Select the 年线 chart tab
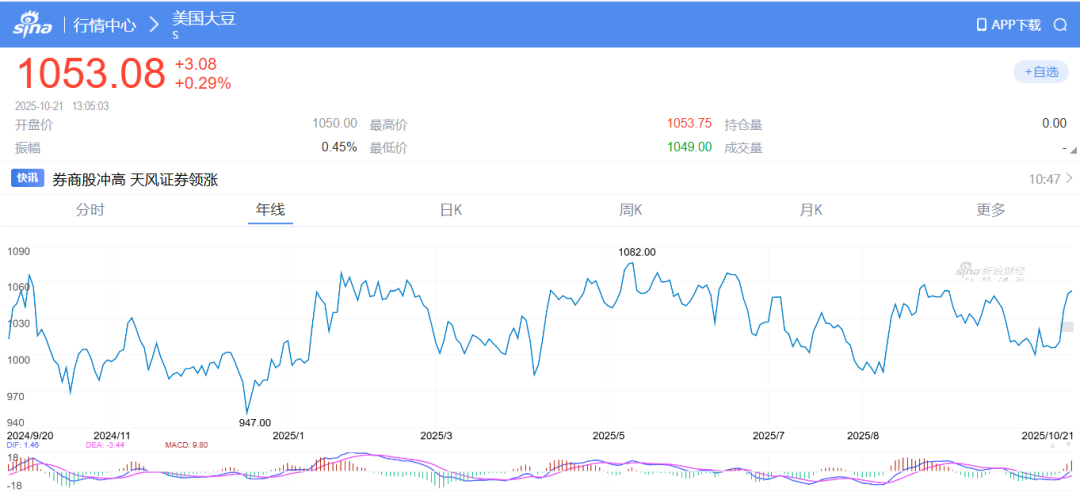Viewport: 1080px width, 492px height. pos(270,210)
